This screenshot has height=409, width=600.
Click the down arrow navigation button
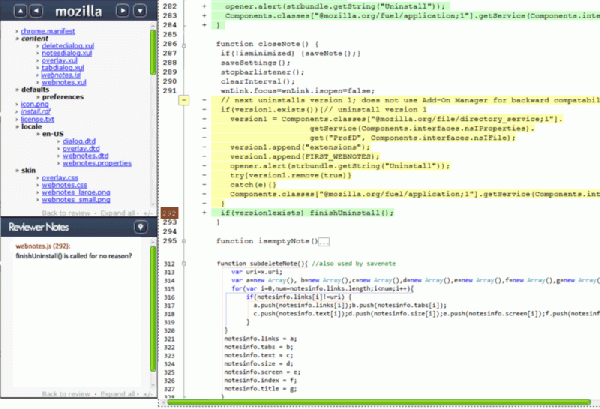pos(140,11)
